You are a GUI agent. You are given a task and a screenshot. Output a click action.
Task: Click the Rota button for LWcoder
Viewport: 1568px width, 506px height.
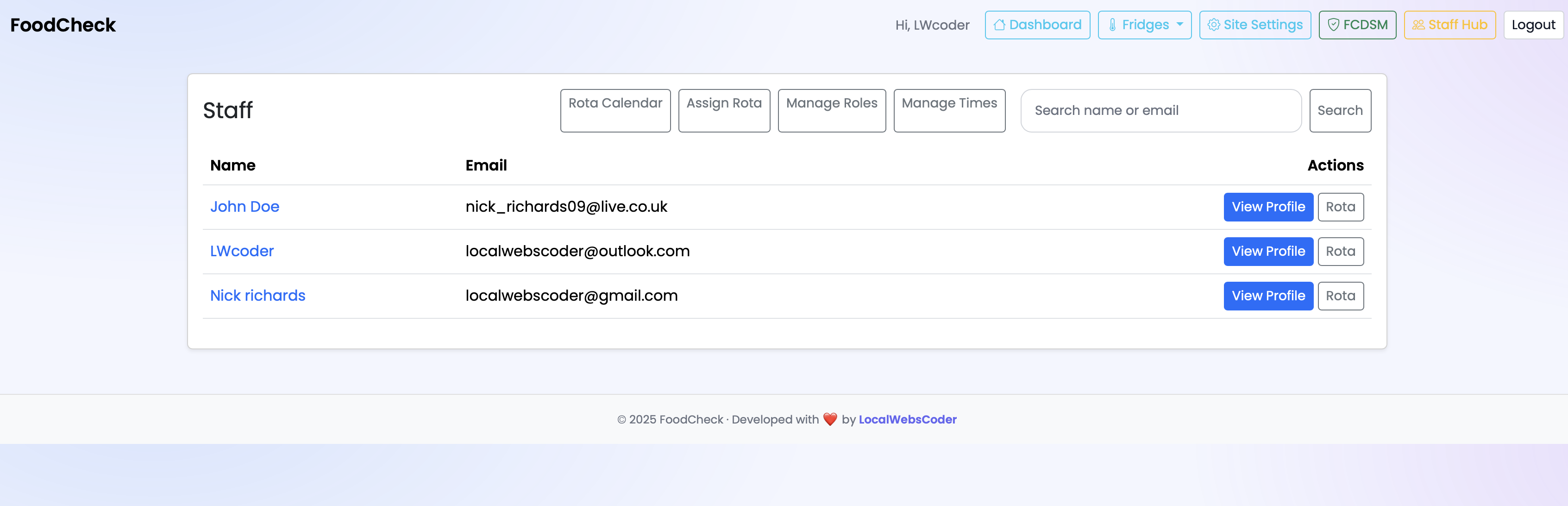(x=1340, y=251)
